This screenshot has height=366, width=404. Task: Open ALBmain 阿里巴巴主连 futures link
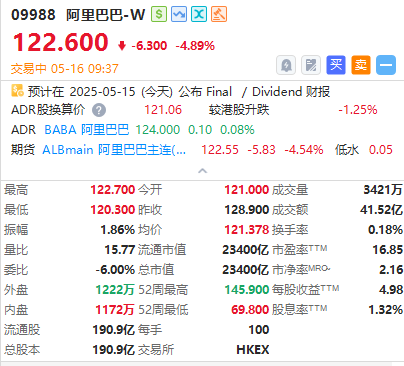coord(114,150)
